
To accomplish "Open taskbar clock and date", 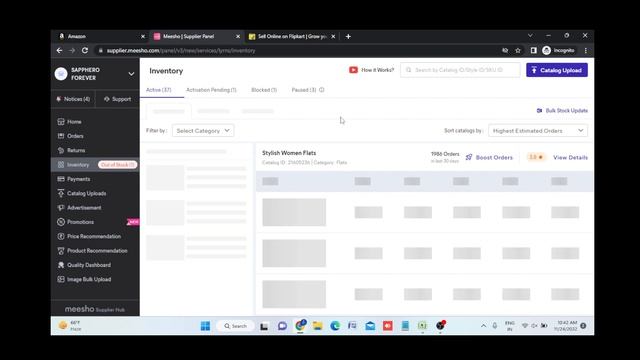I will 566,326.
